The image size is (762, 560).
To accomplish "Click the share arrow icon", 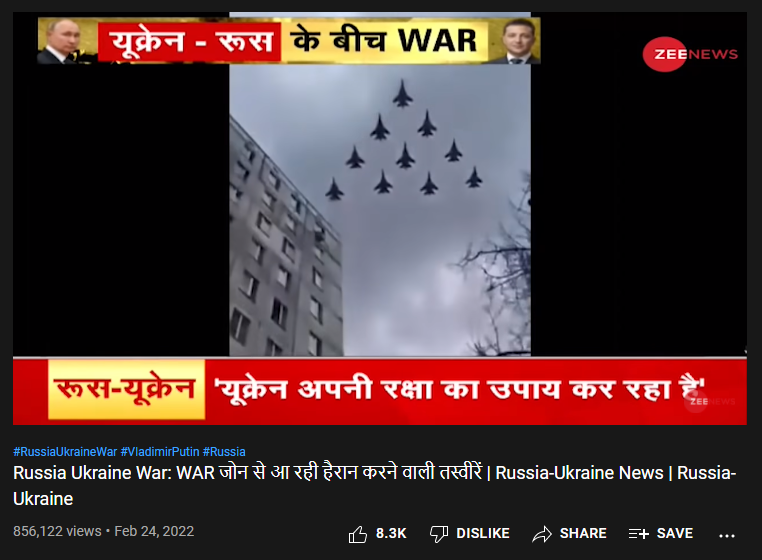I will (x=541, y=534).
